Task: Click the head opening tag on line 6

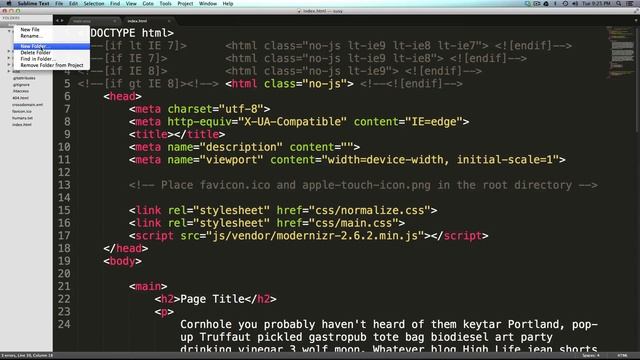Action: [122, 96]
